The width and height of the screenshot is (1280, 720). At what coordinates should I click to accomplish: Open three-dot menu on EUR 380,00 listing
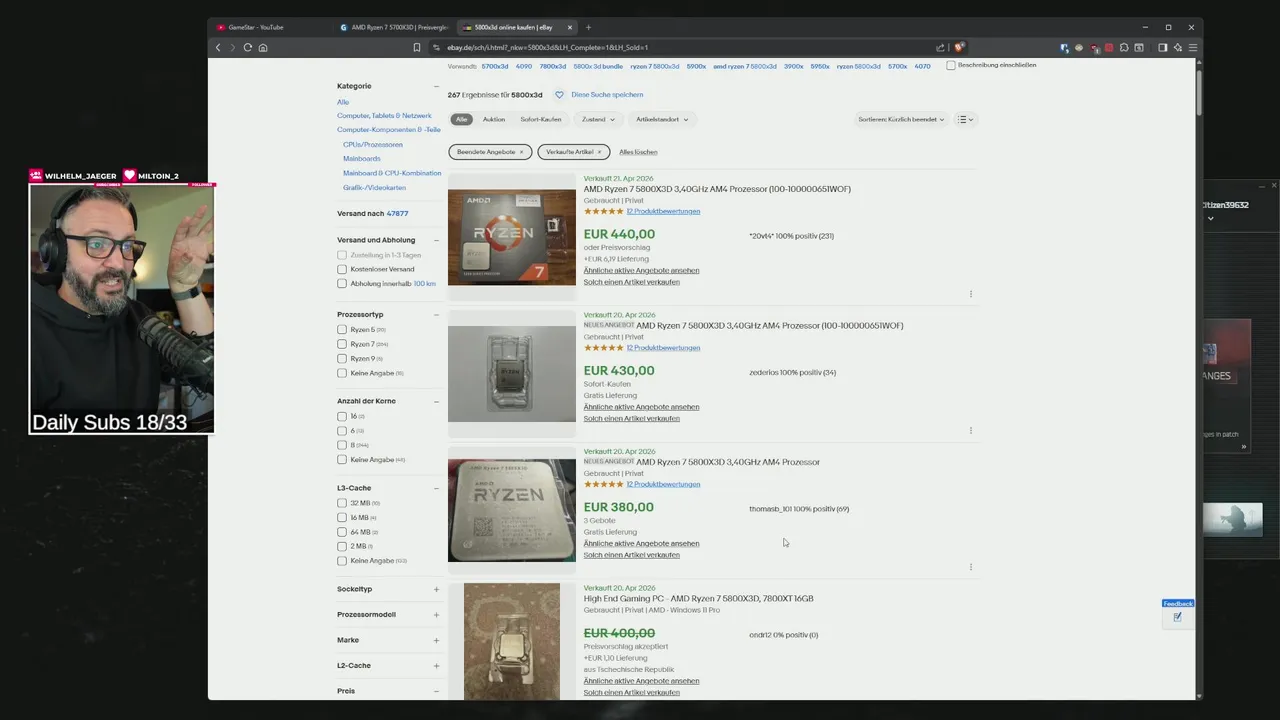(x=971, y=567)
